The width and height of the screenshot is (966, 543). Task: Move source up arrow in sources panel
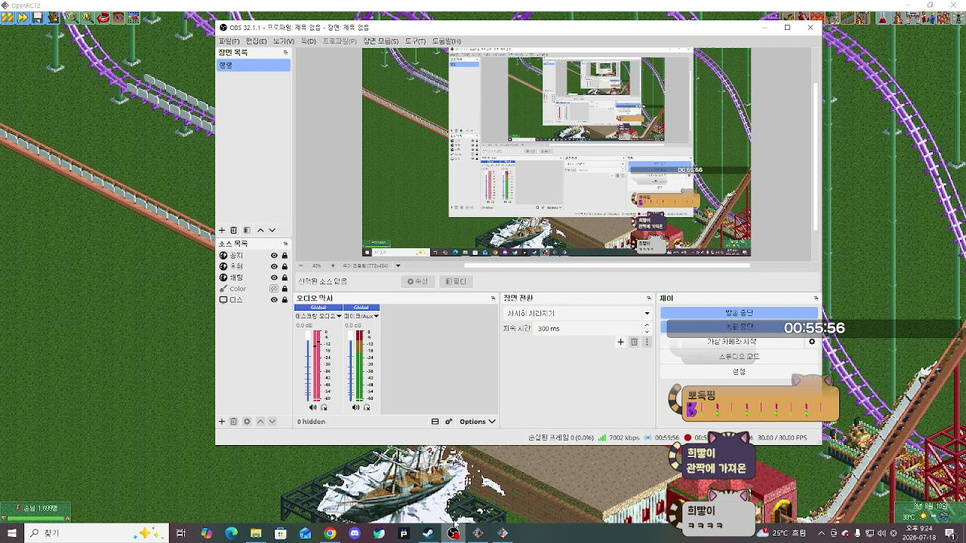coord(260,422)
